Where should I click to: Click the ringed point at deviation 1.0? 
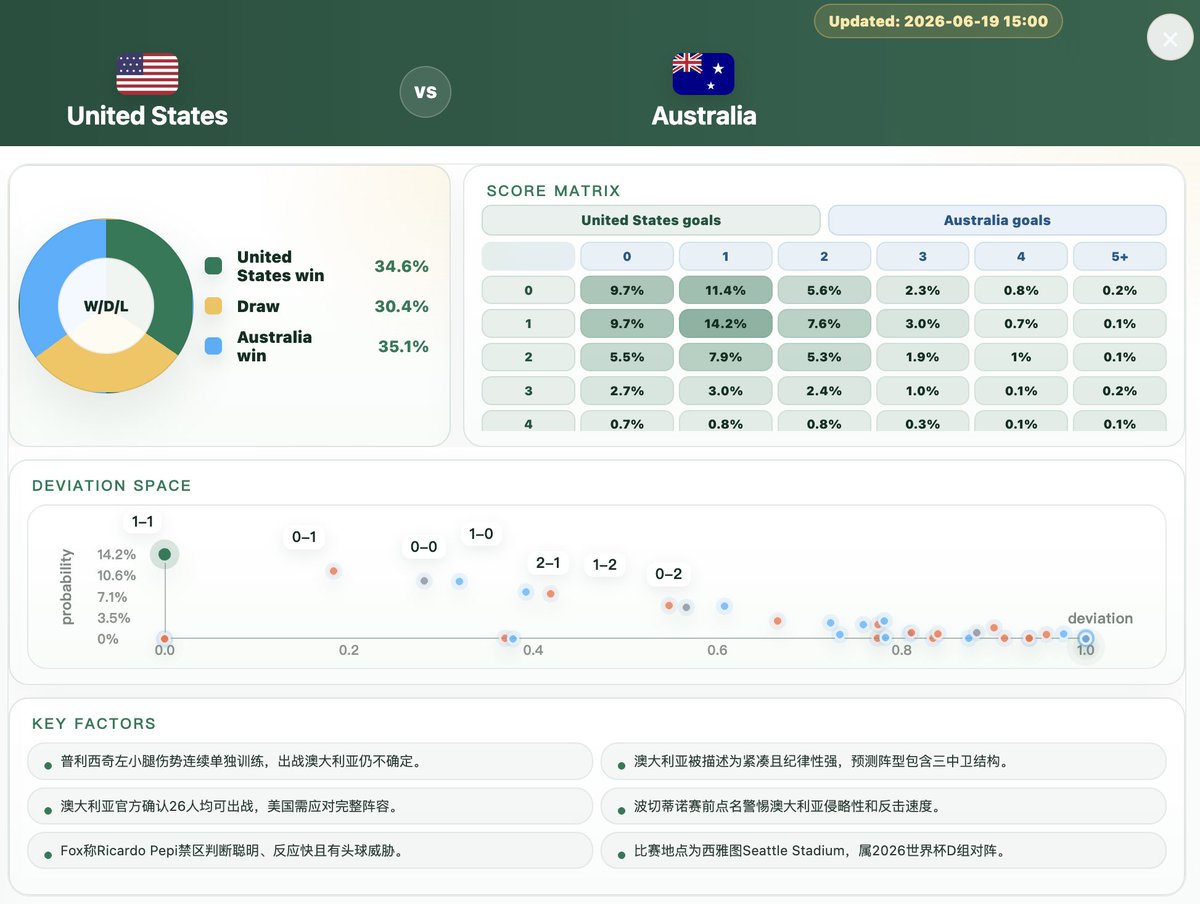[1086, 638]
